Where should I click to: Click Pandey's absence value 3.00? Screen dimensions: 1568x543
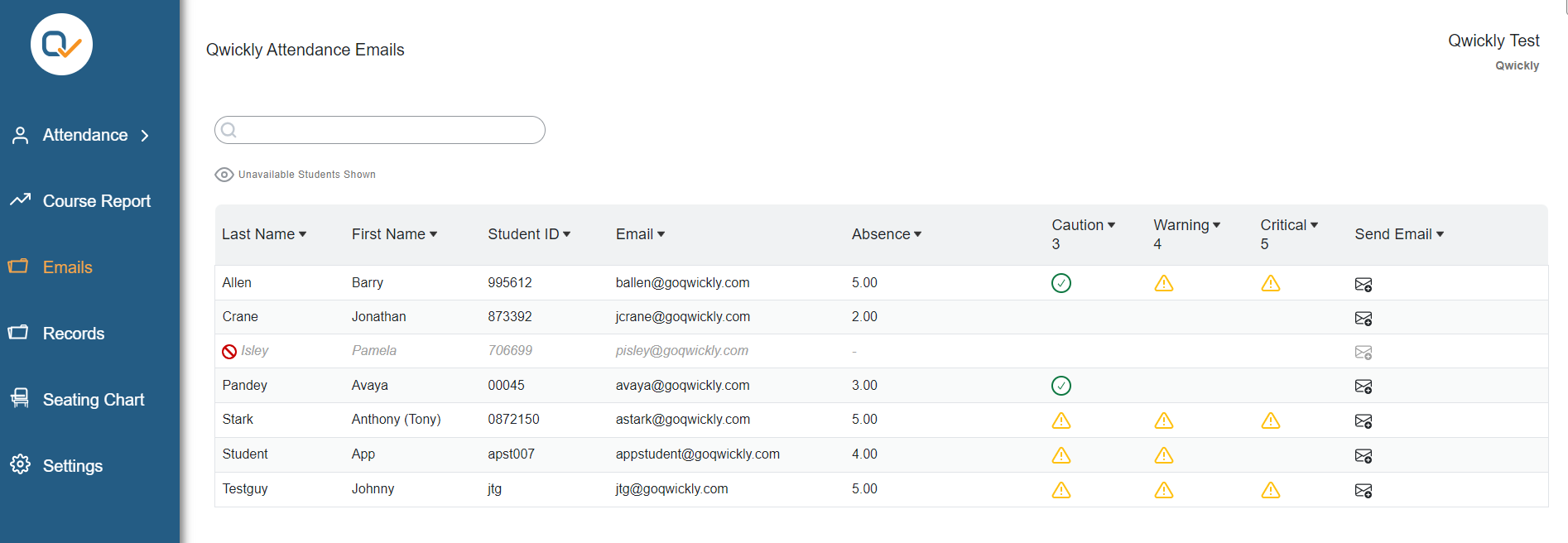click(x=864, y=386)
